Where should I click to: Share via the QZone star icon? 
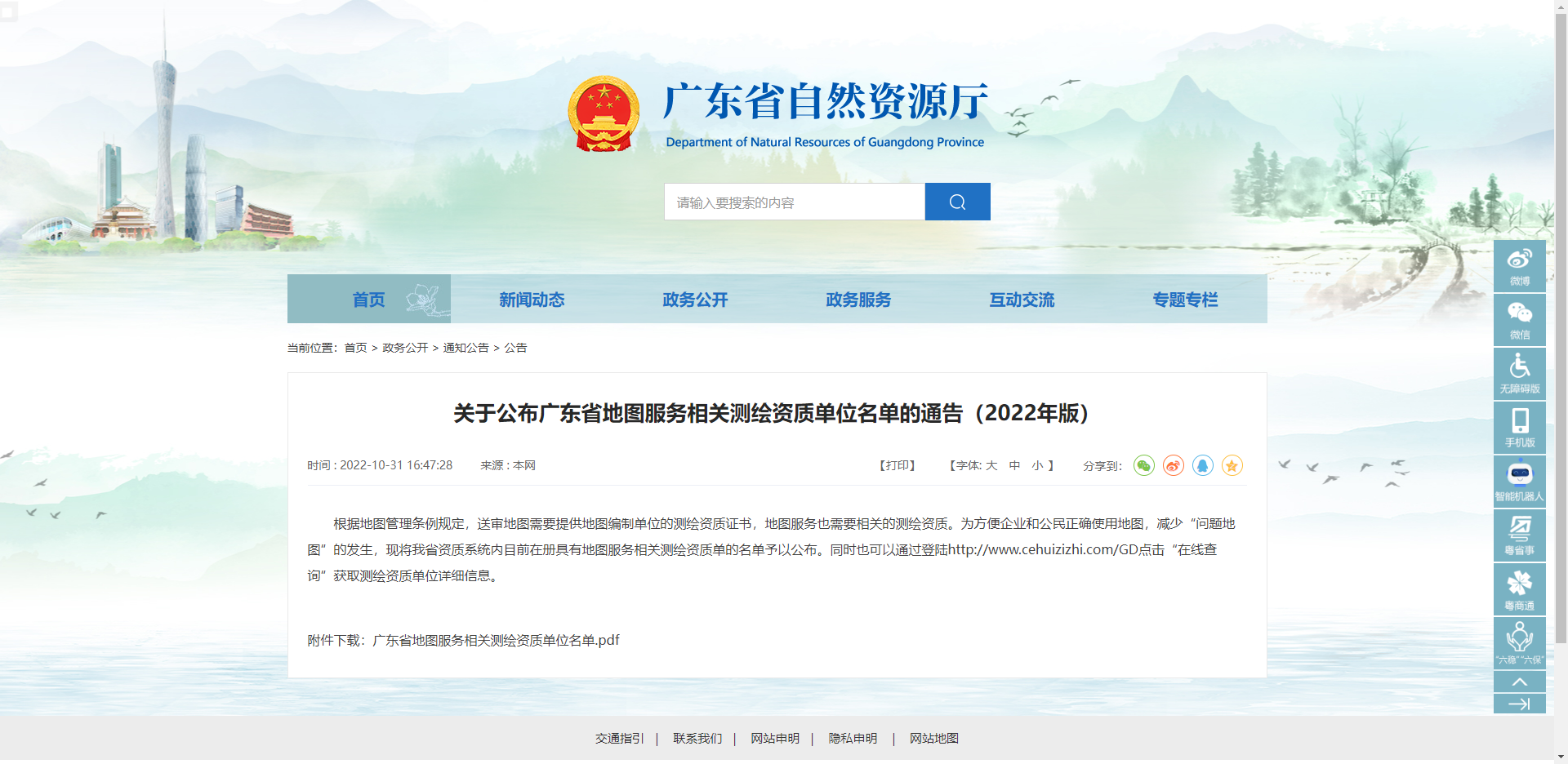click(1232, 465)
